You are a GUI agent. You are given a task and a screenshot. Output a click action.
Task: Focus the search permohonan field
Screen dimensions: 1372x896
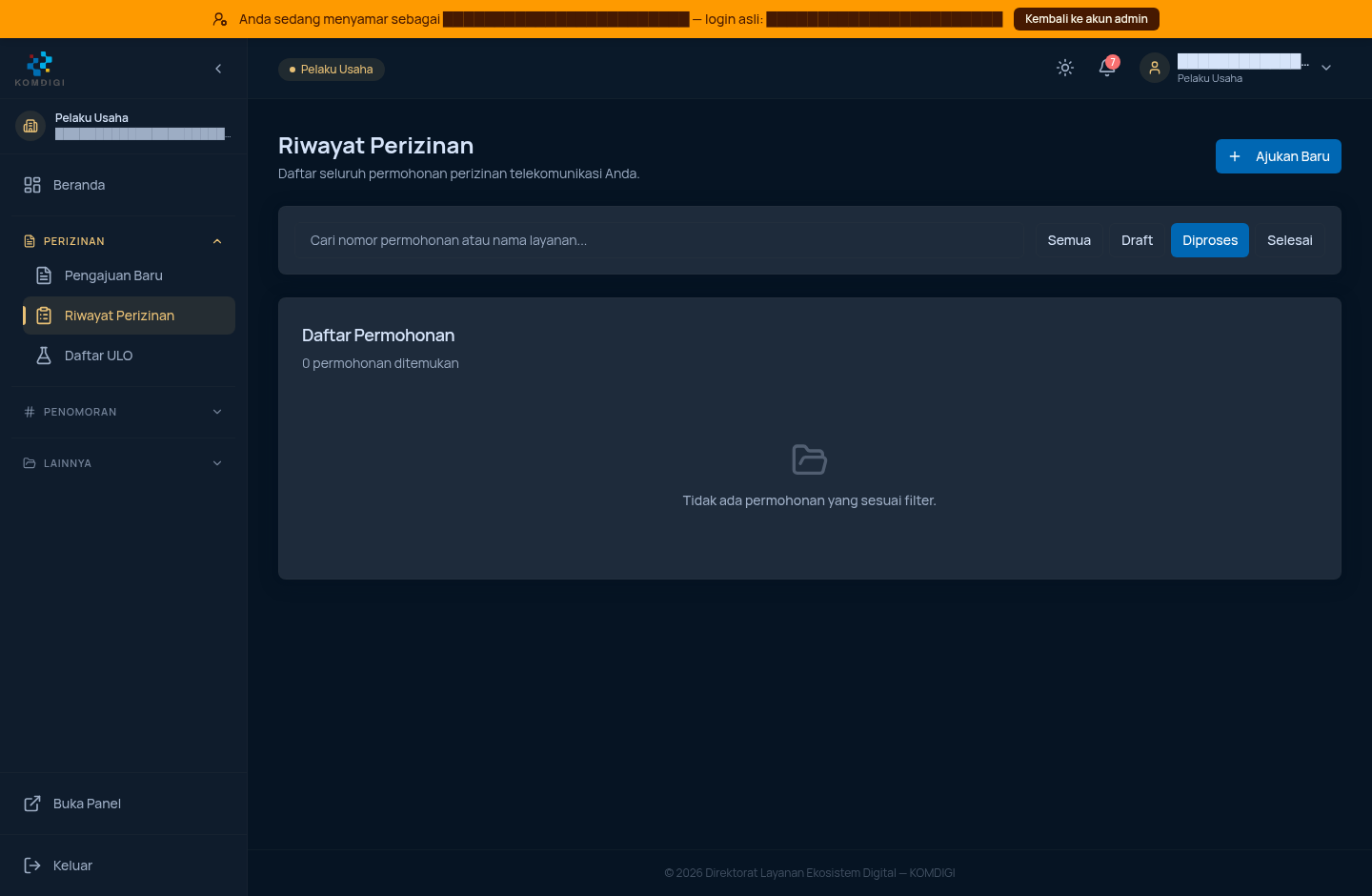pyautogui.click(x=659, y=240)
